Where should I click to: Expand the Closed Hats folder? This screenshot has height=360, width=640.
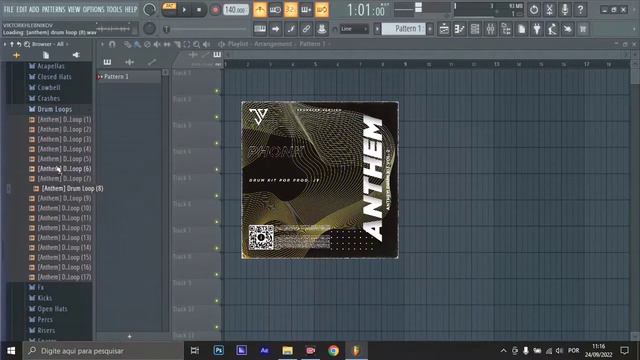point(50,77)
